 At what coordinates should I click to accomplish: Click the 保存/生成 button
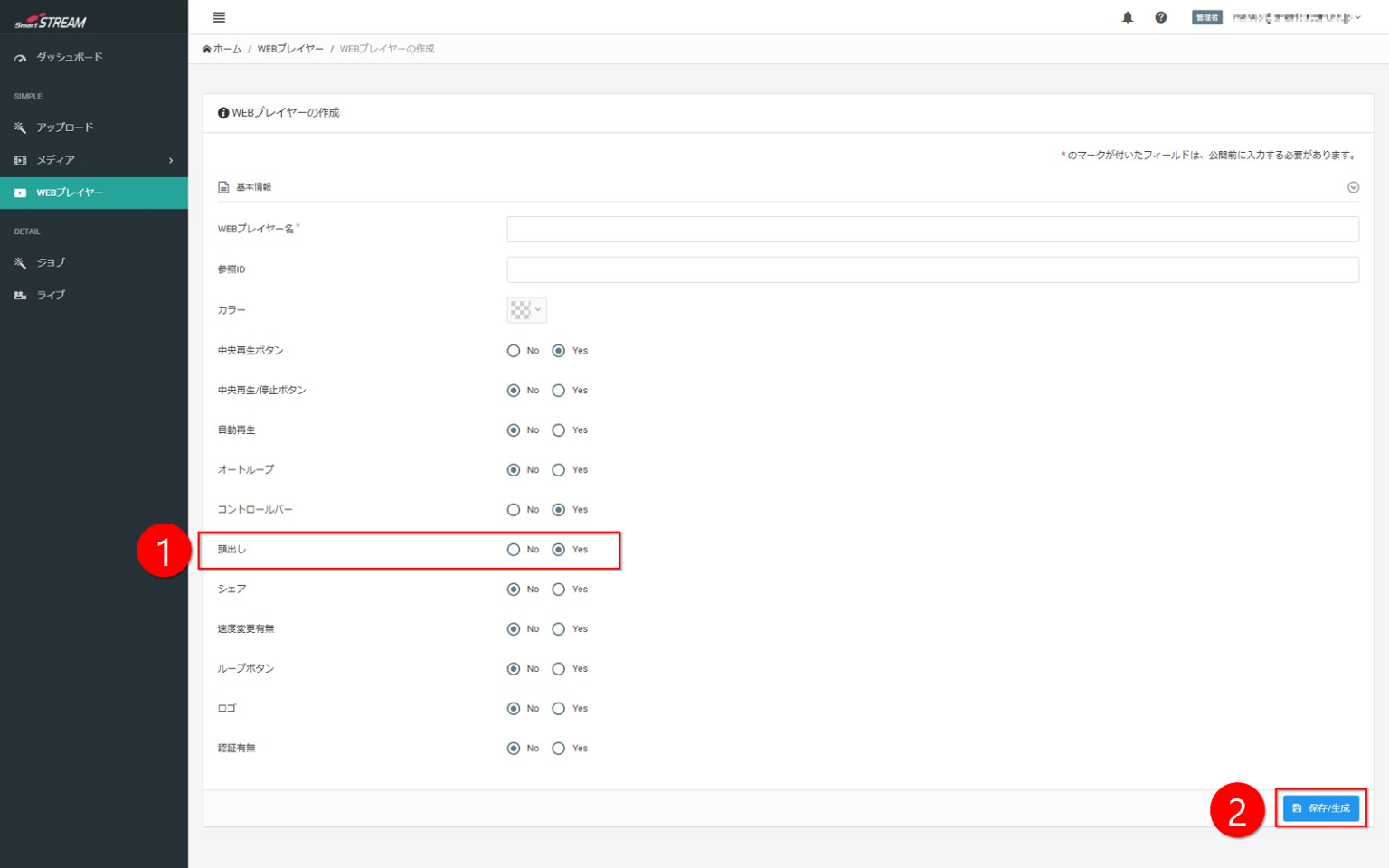(1320, 807)
